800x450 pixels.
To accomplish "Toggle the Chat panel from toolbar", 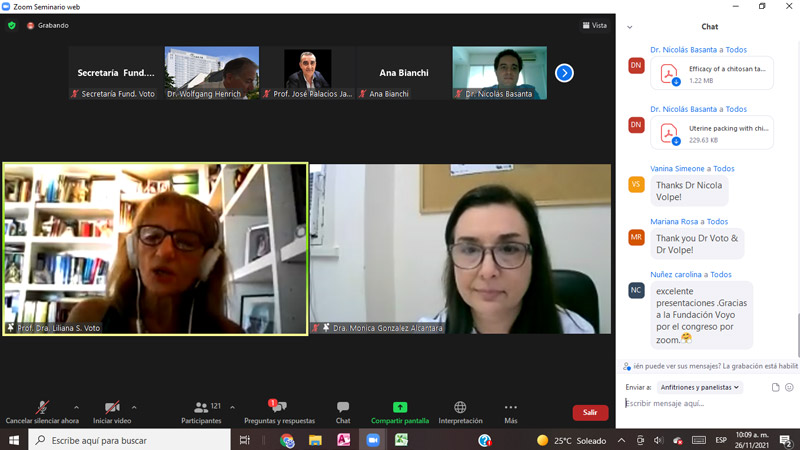I will click(x=343, y=412).
